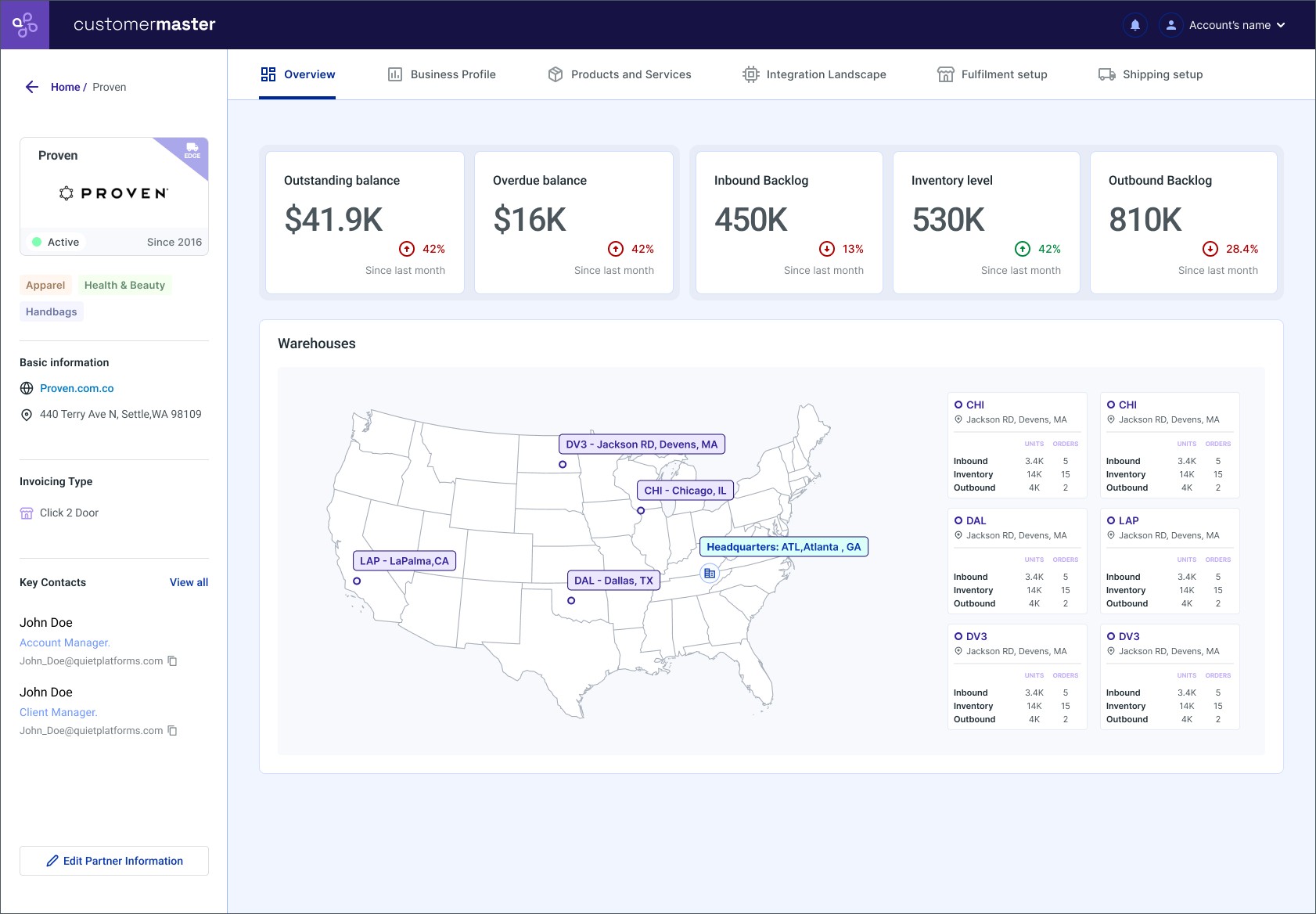Switch to the Overview tab
Screen dimensions: 1316x914
(x=297, y=74)
